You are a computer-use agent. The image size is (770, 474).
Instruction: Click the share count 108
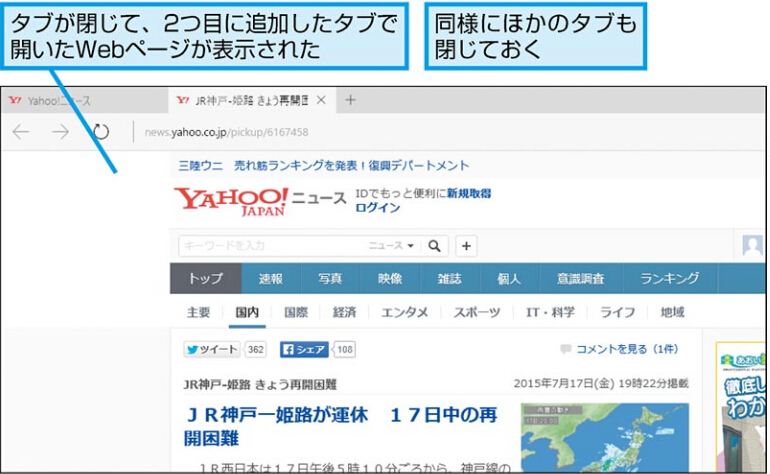[344, 349]
